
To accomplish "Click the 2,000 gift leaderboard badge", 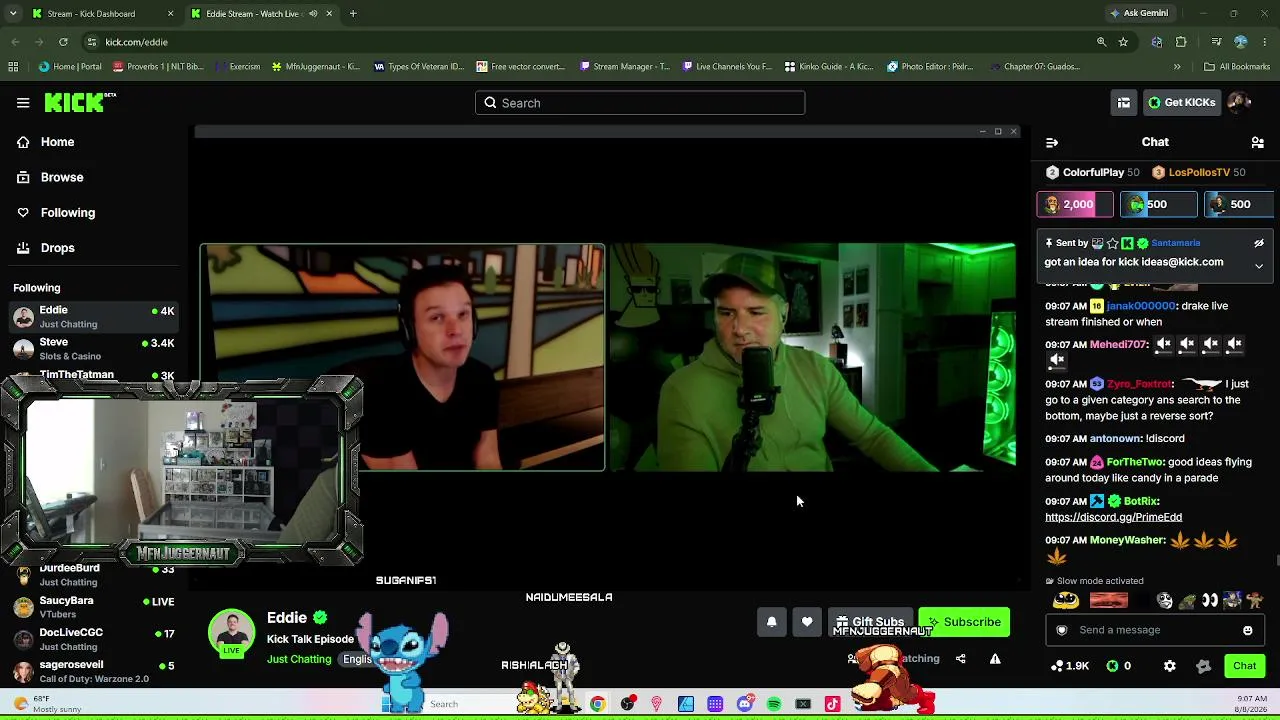I will point(1075,204).
